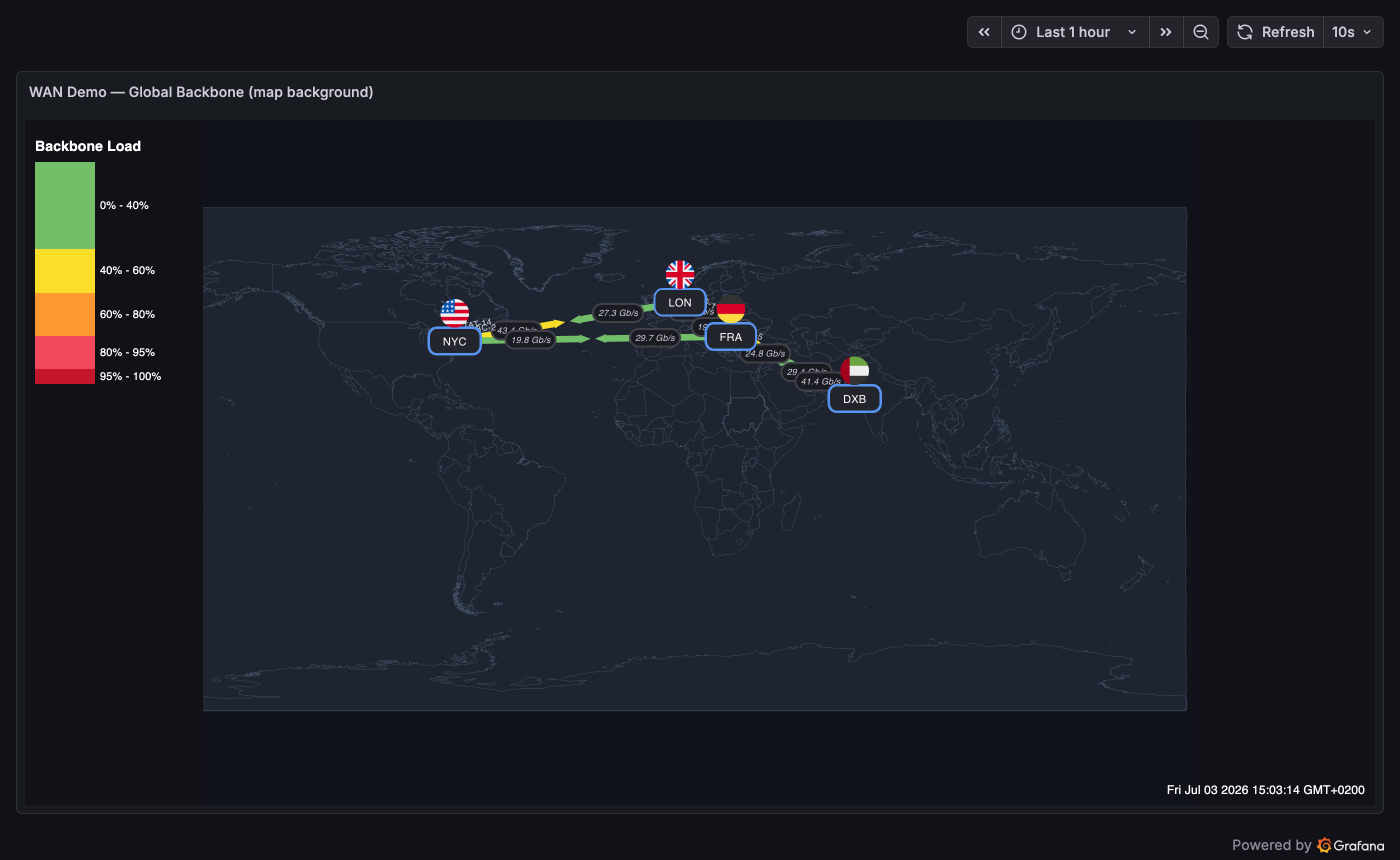
Task: Click the German flag icon above FRA
Action: tap(730, 309)
